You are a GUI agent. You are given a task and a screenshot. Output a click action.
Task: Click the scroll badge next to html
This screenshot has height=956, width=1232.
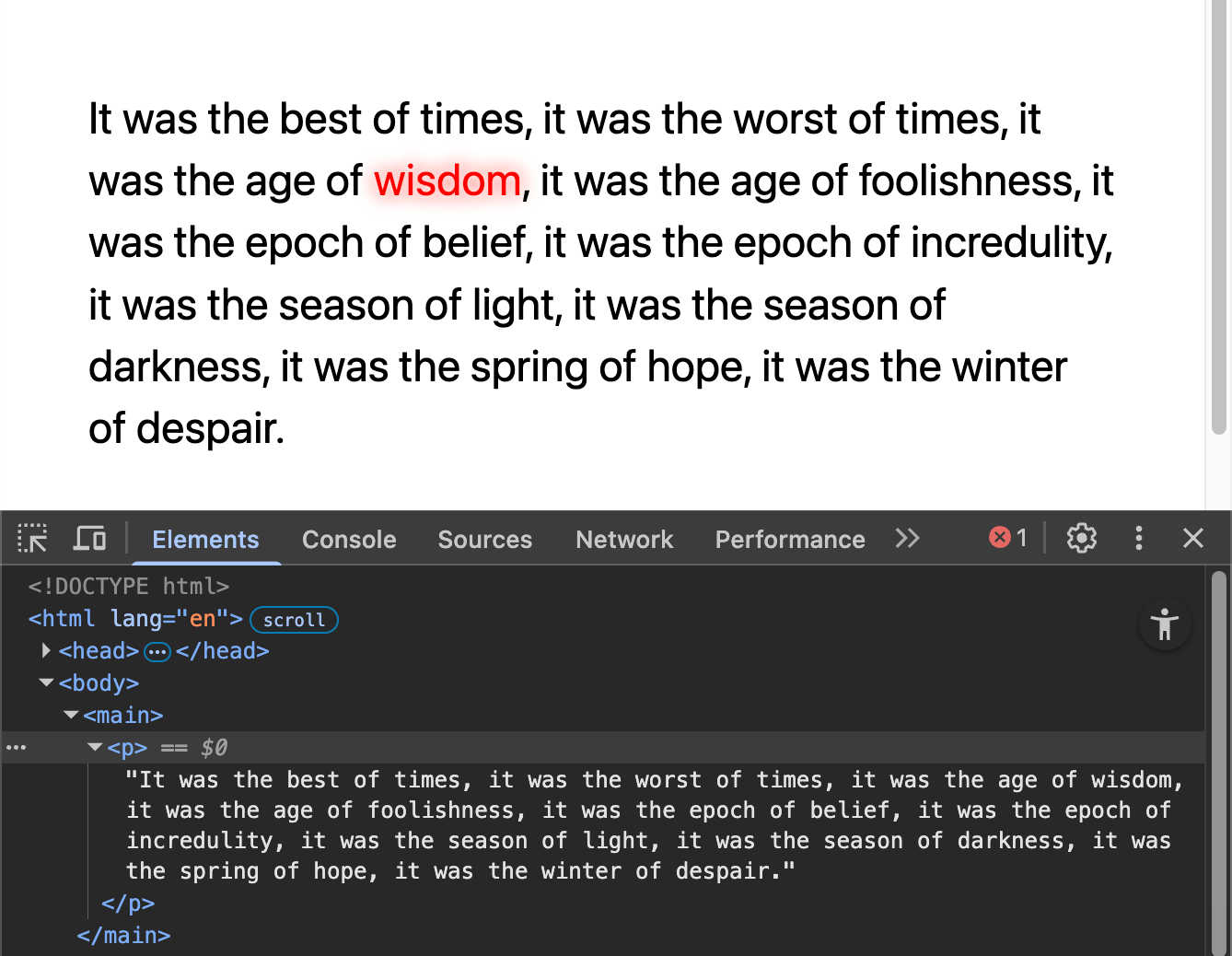pos(294,621)
